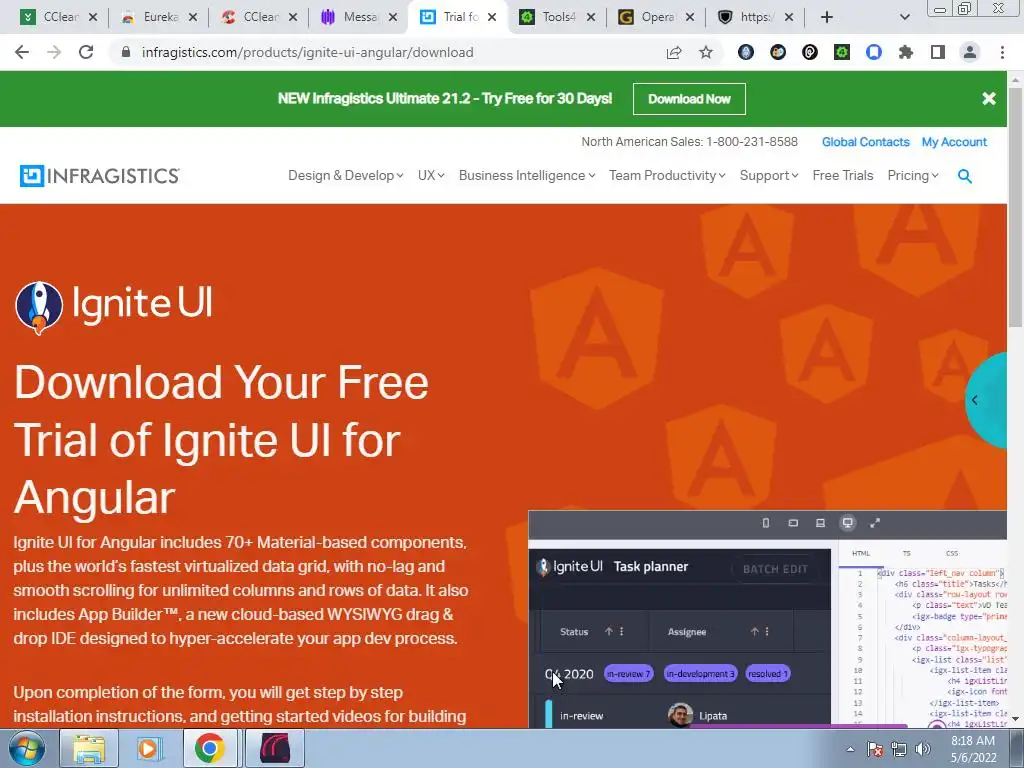Open the Extensions puzzle icon
This screenshot has height=768, width=1024.
pyautogui.click(x=906, y=52)
